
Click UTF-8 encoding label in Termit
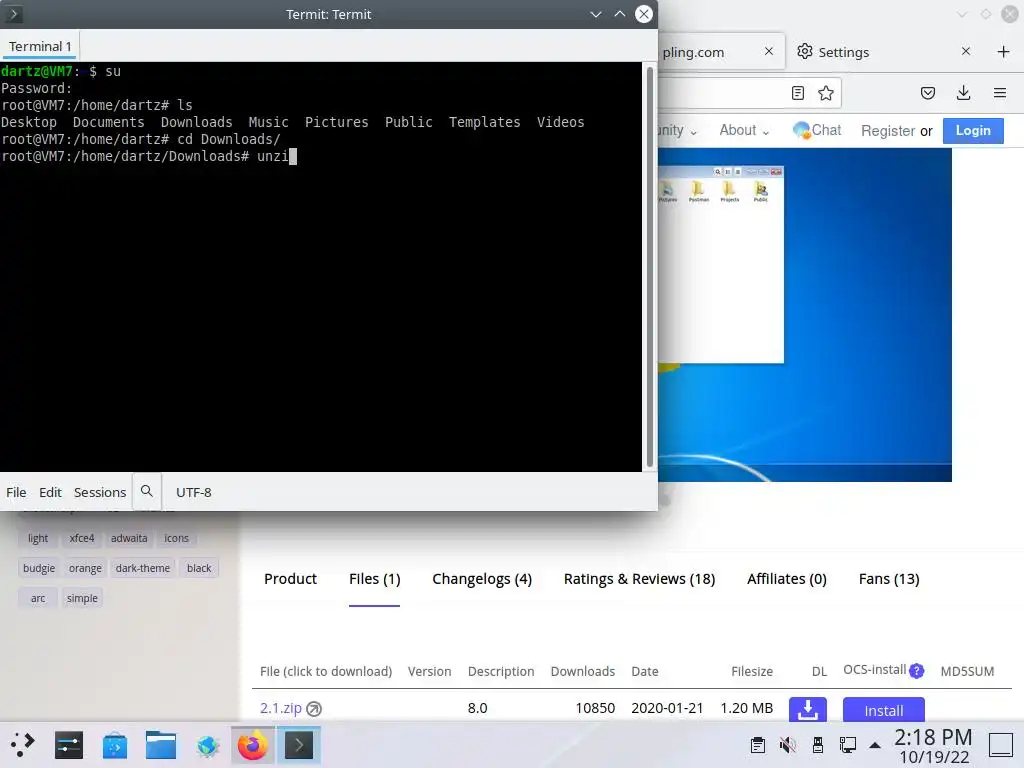[194, 492]
